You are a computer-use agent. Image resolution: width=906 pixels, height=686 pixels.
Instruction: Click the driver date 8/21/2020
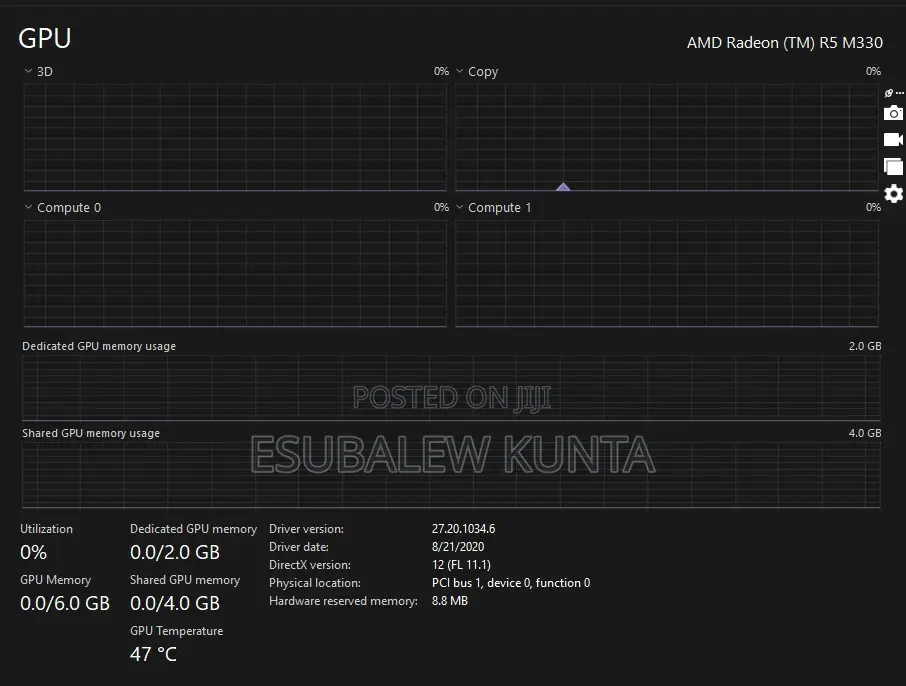(x=458, y=547)
